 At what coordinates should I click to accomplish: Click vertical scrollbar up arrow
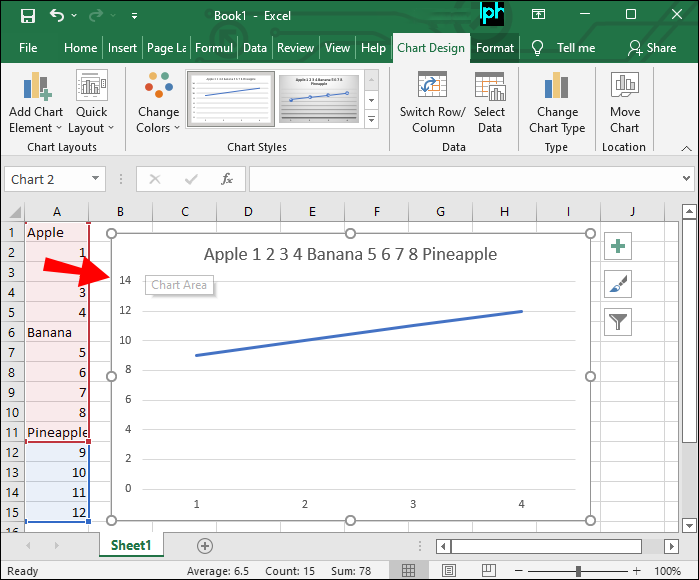click(689, 212)
